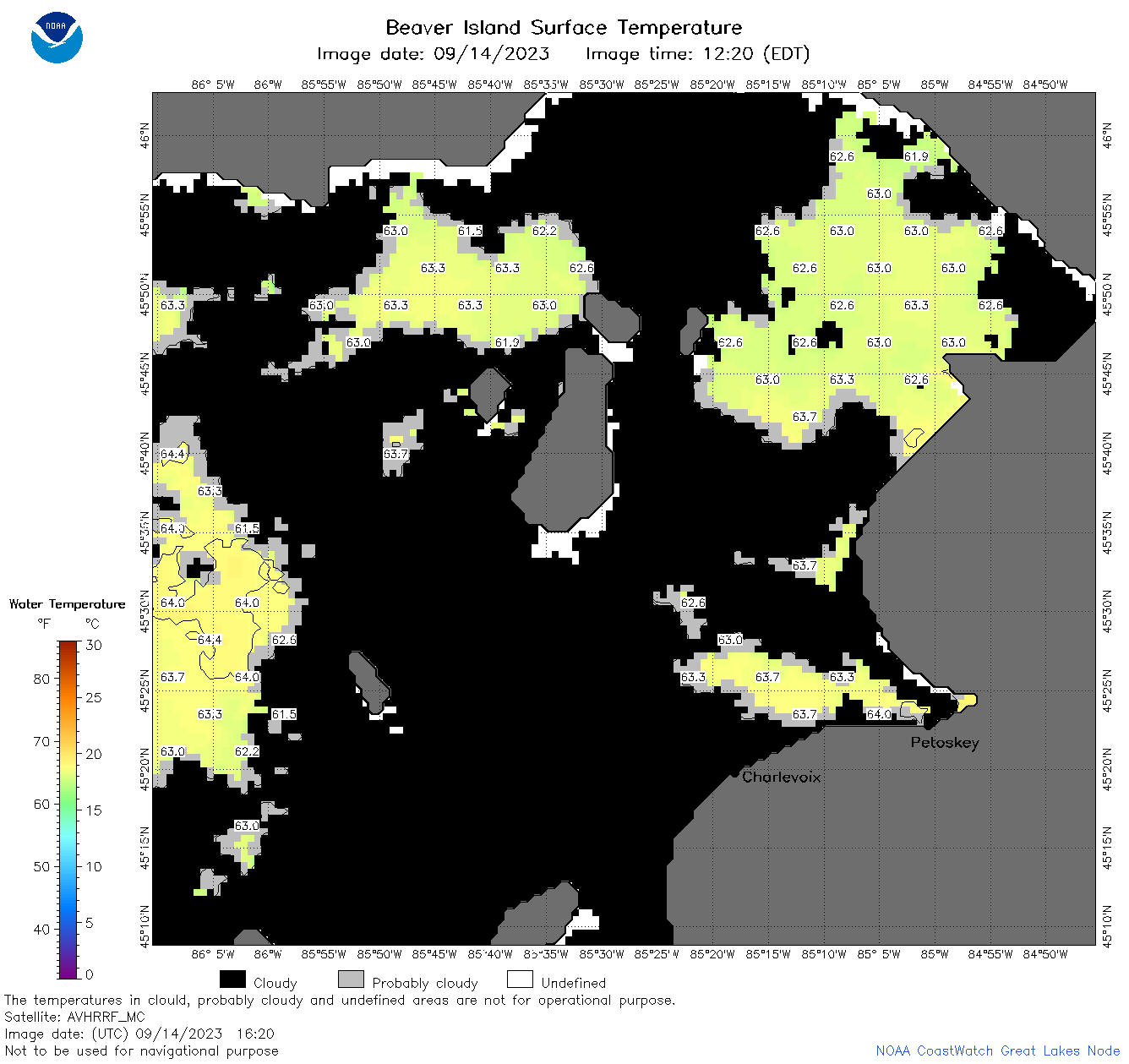The image size is (1129, 1064).
Task: Open the 'NOAA CoastWatch Great Lakes Node' link
Action: pos(997,1050)
